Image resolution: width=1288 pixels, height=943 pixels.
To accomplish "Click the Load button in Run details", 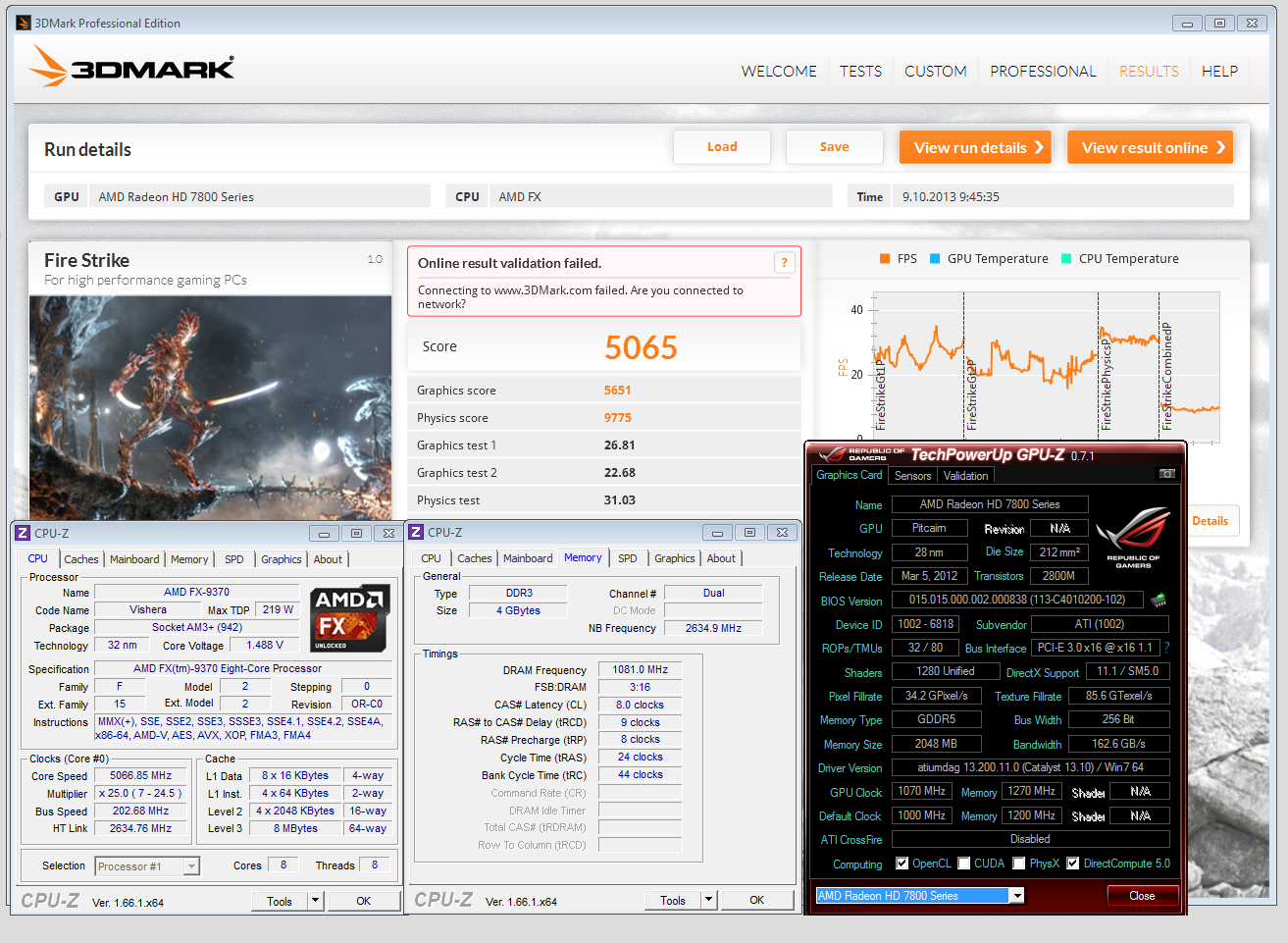I will pos(722,147).
